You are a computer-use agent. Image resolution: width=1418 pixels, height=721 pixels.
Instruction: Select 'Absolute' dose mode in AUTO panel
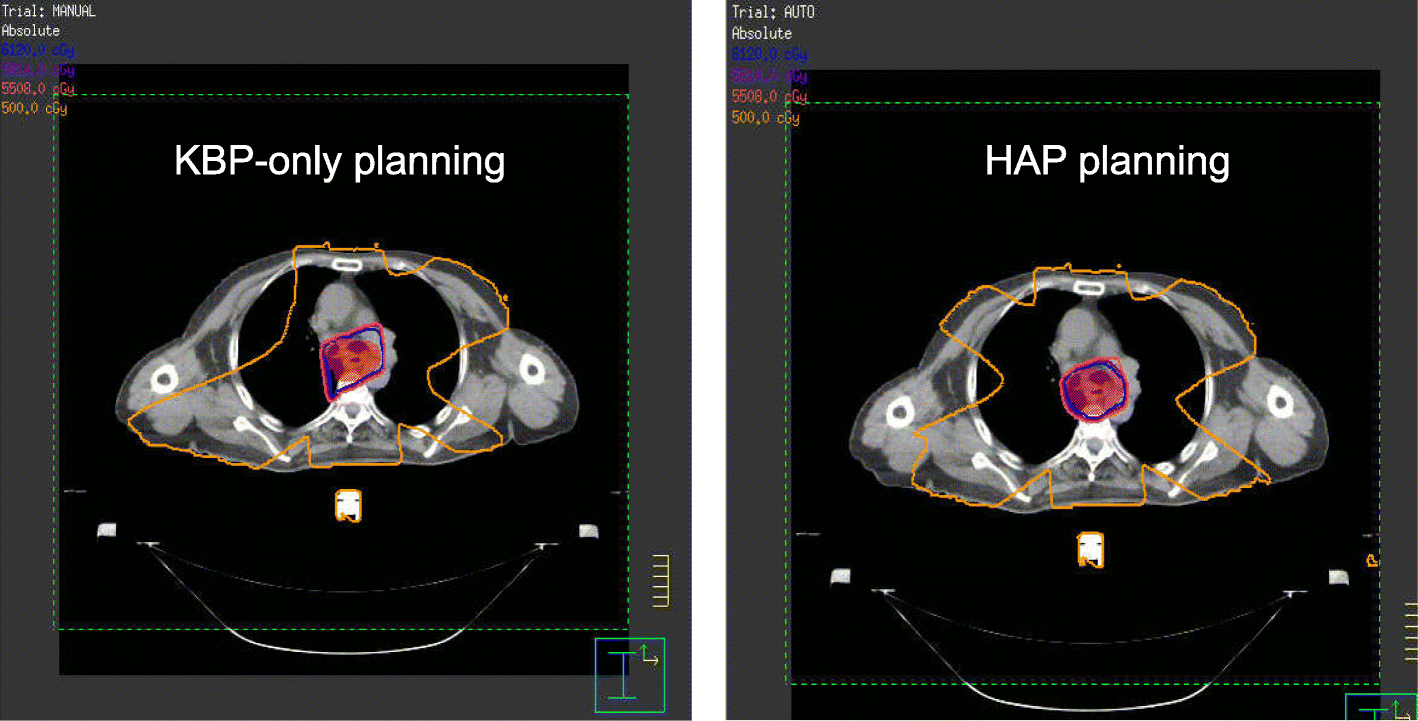(x=761, y=33)
